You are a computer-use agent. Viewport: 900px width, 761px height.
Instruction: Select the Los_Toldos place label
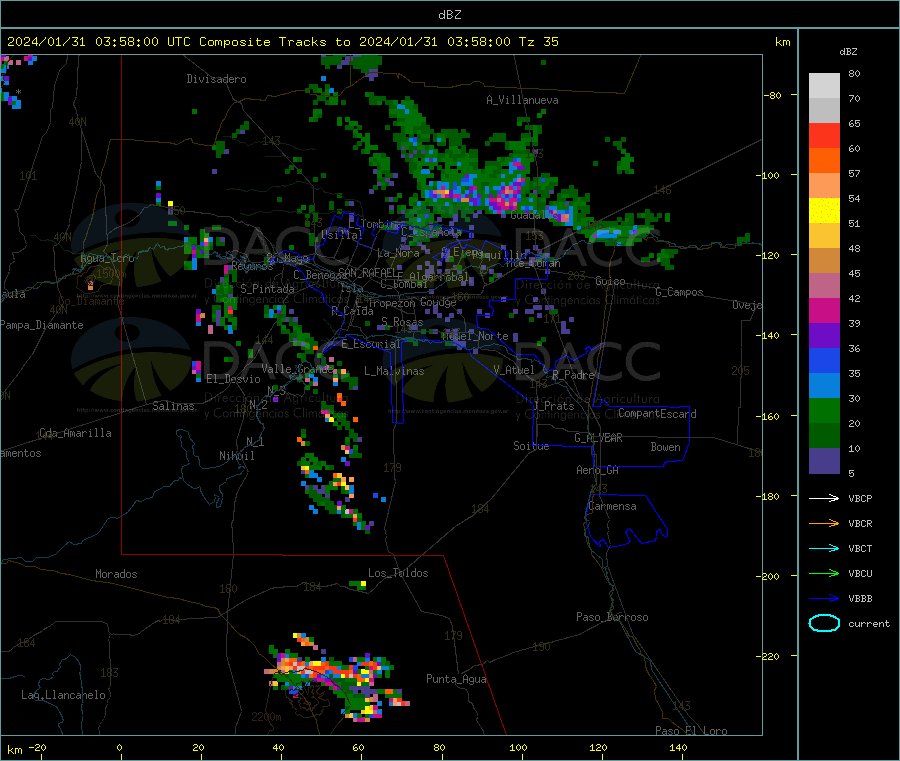point(398,573)
